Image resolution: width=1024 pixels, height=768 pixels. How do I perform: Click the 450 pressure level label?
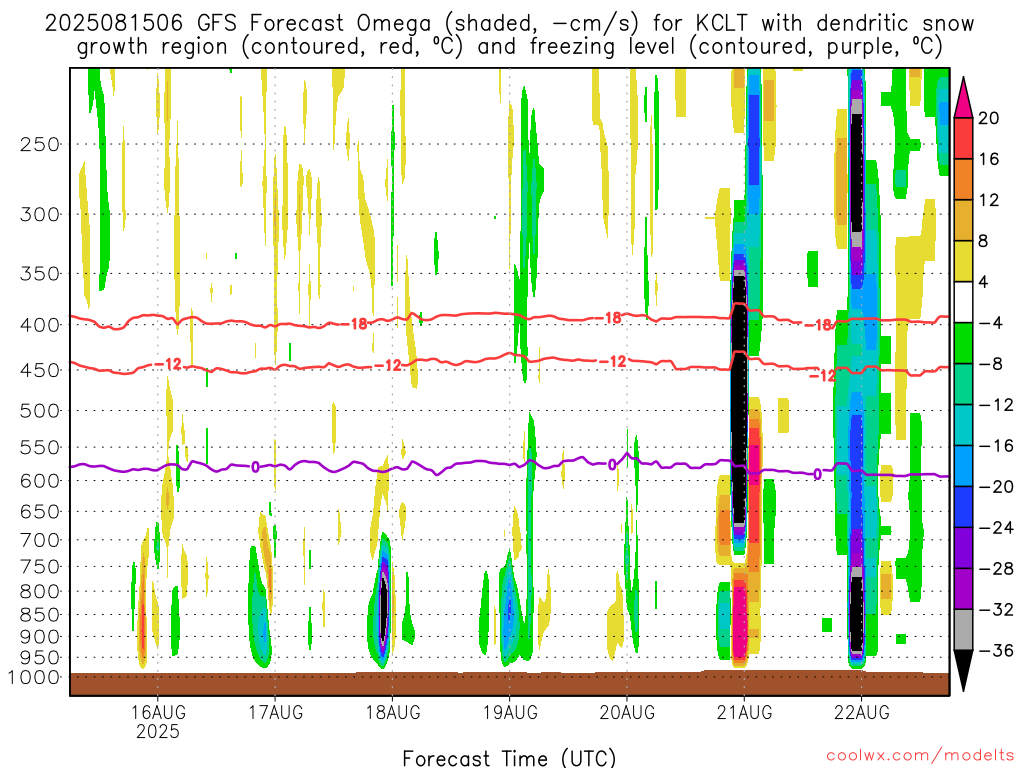point(40,370)
